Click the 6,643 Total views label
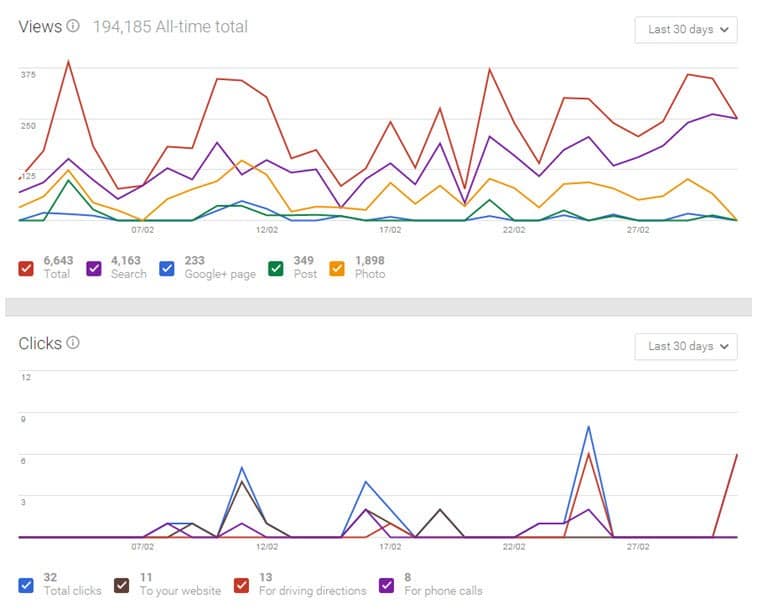 coord(58,267)
